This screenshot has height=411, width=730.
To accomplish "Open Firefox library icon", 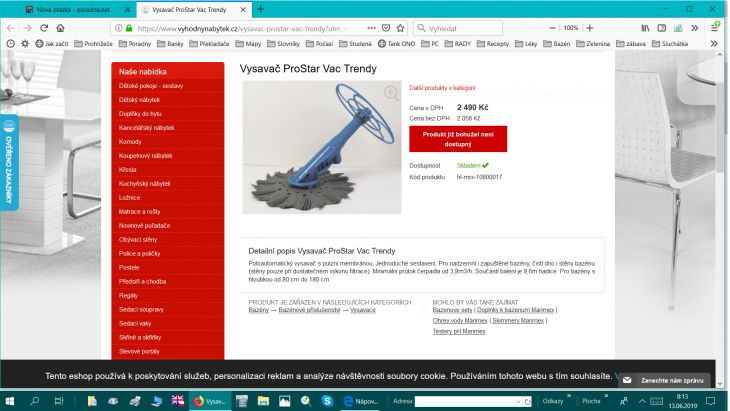I will pos(645,28).
